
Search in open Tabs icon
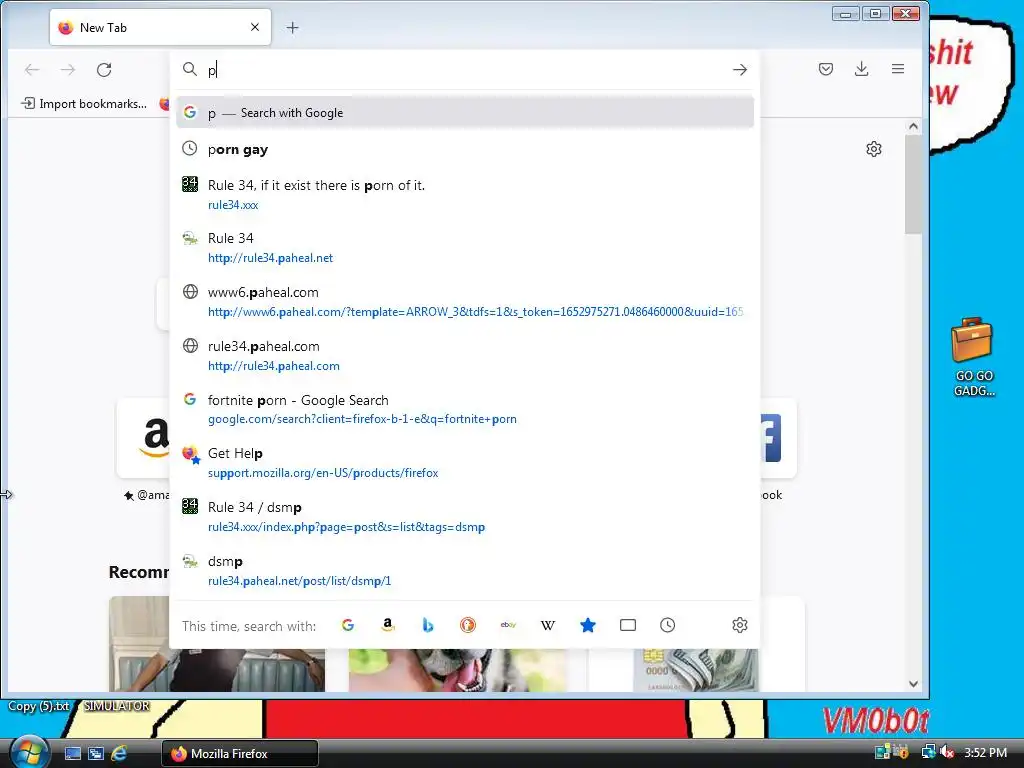tap(628, 625)
